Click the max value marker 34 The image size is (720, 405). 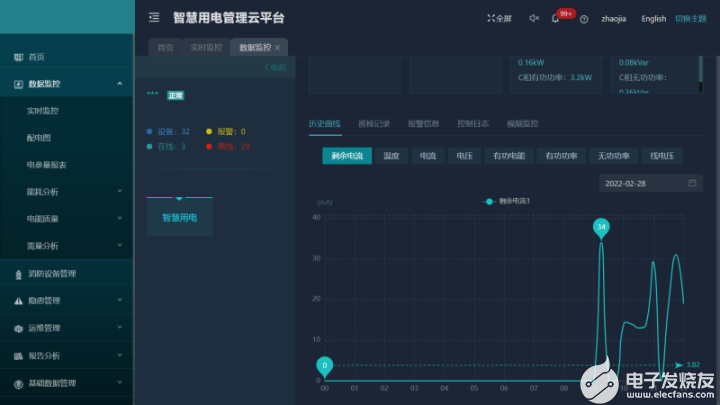[x=601, y=228]
